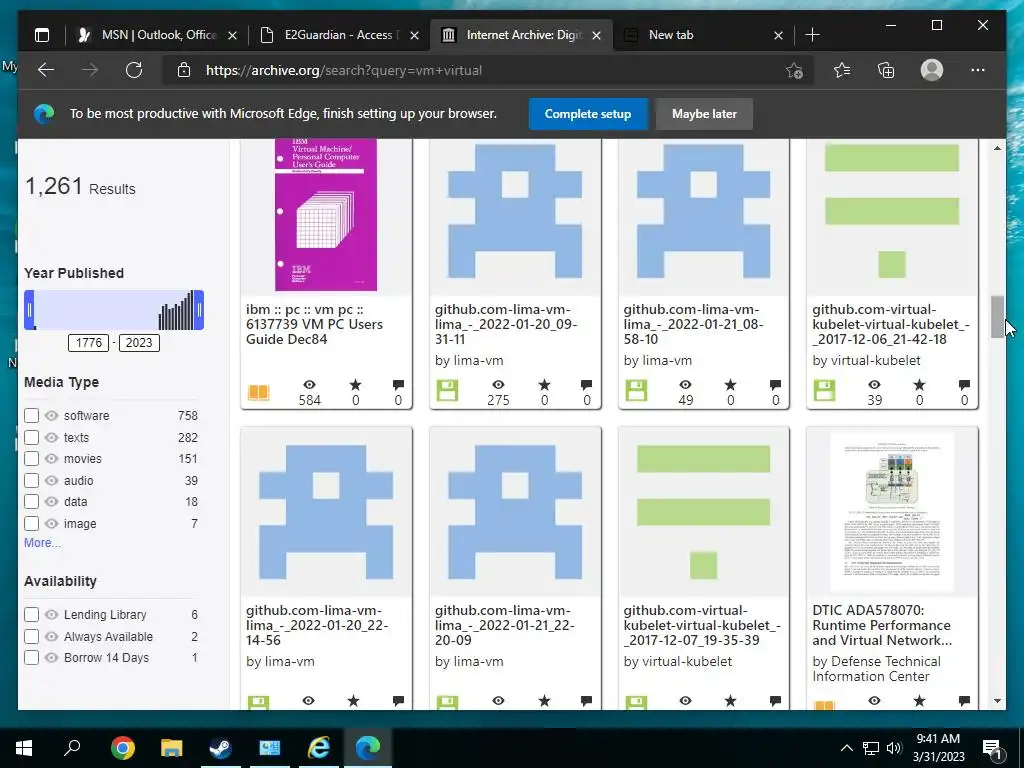Check the image media type box

click(x=31, y=523)
